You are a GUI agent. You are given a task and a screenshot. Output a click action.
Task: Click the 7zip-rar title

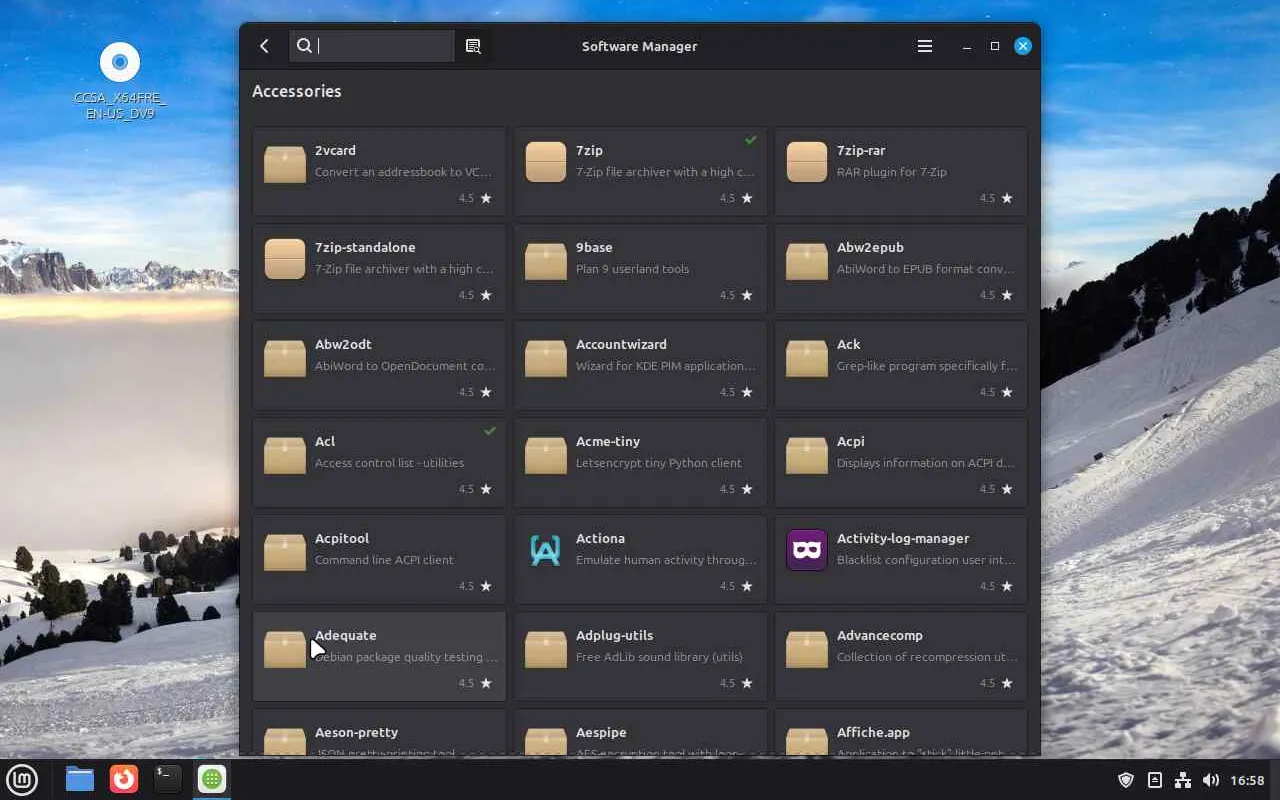point(861,150)
